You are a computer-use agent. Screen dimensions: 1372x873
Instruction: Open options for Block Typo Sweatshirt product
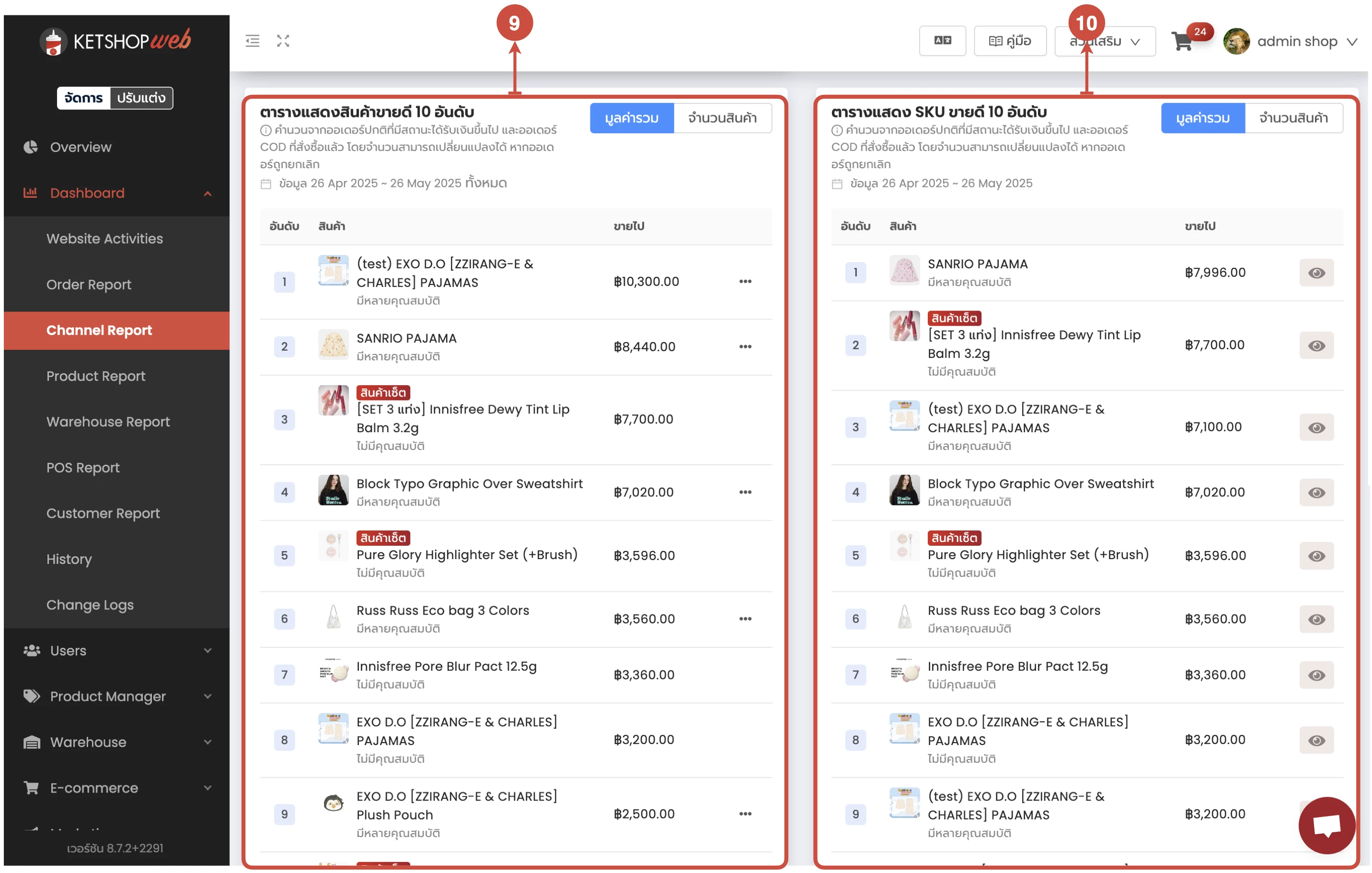pyautogui.click(x=745, y=493)
